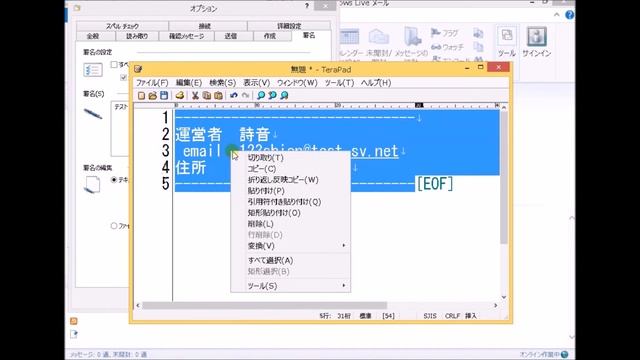Select the Text radio button in signature edit
This screenshot has height=360, width=640.
point(114,180)
